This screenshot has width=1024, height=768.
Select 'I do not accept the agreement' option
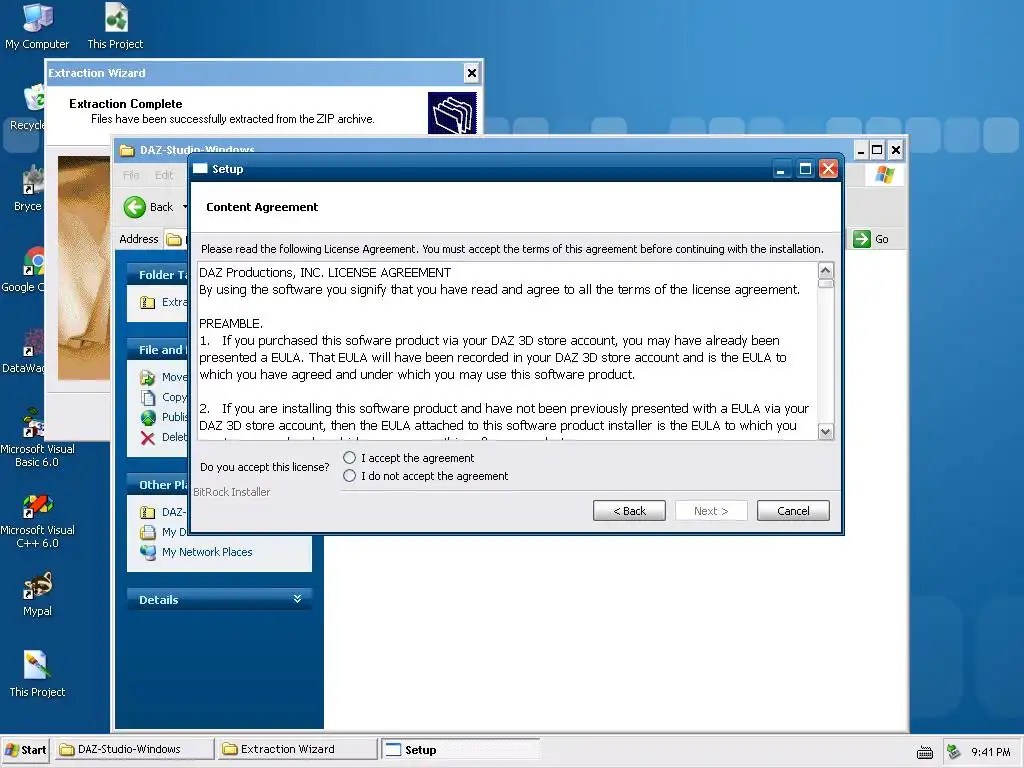pyautogui.click(x=349, y=476)
